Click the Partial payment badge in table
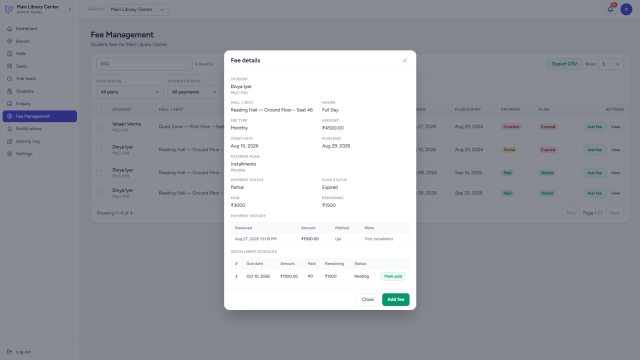Image resolution: width=640 pixels, height=360 pixels. [509, 150]
